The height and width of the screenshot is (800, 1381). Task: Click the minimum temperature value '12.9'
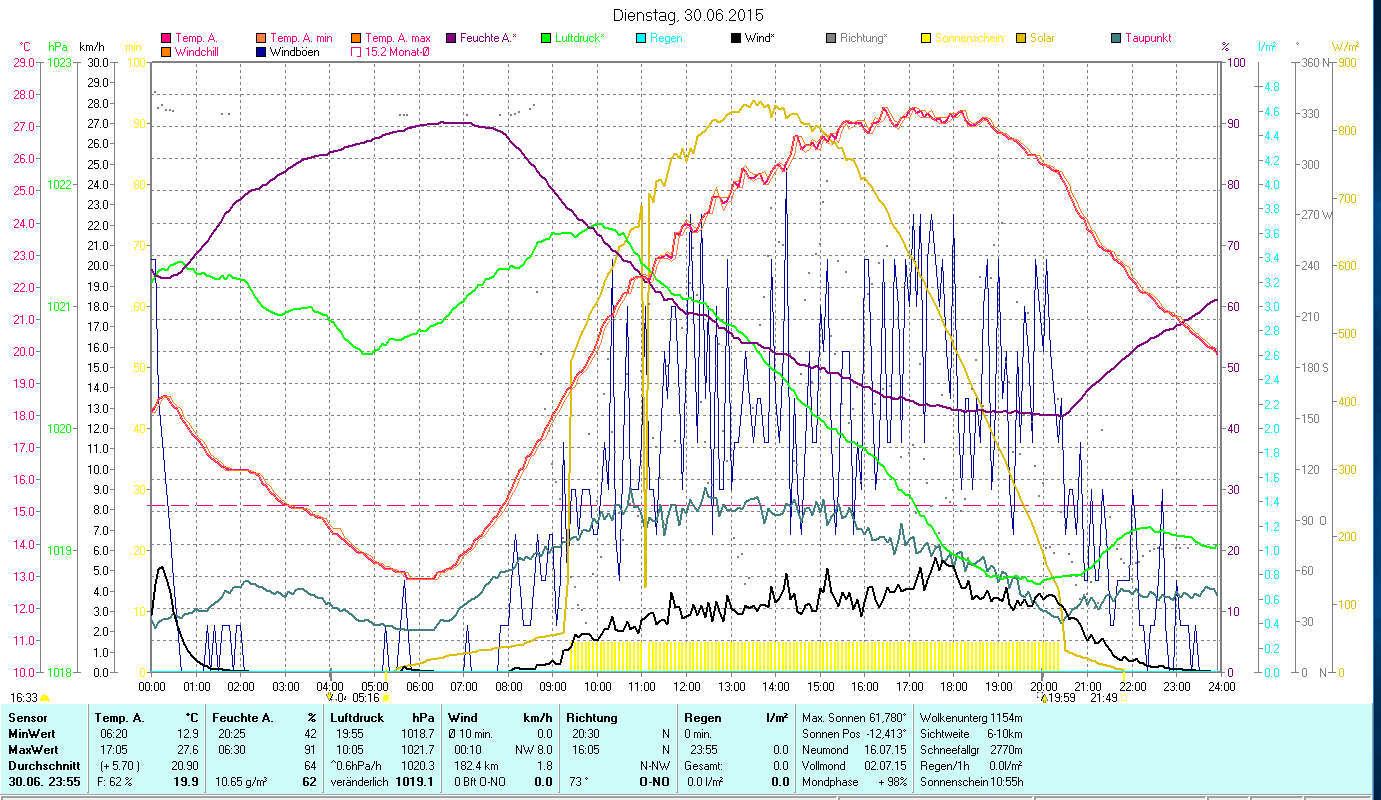pos(189,734)
